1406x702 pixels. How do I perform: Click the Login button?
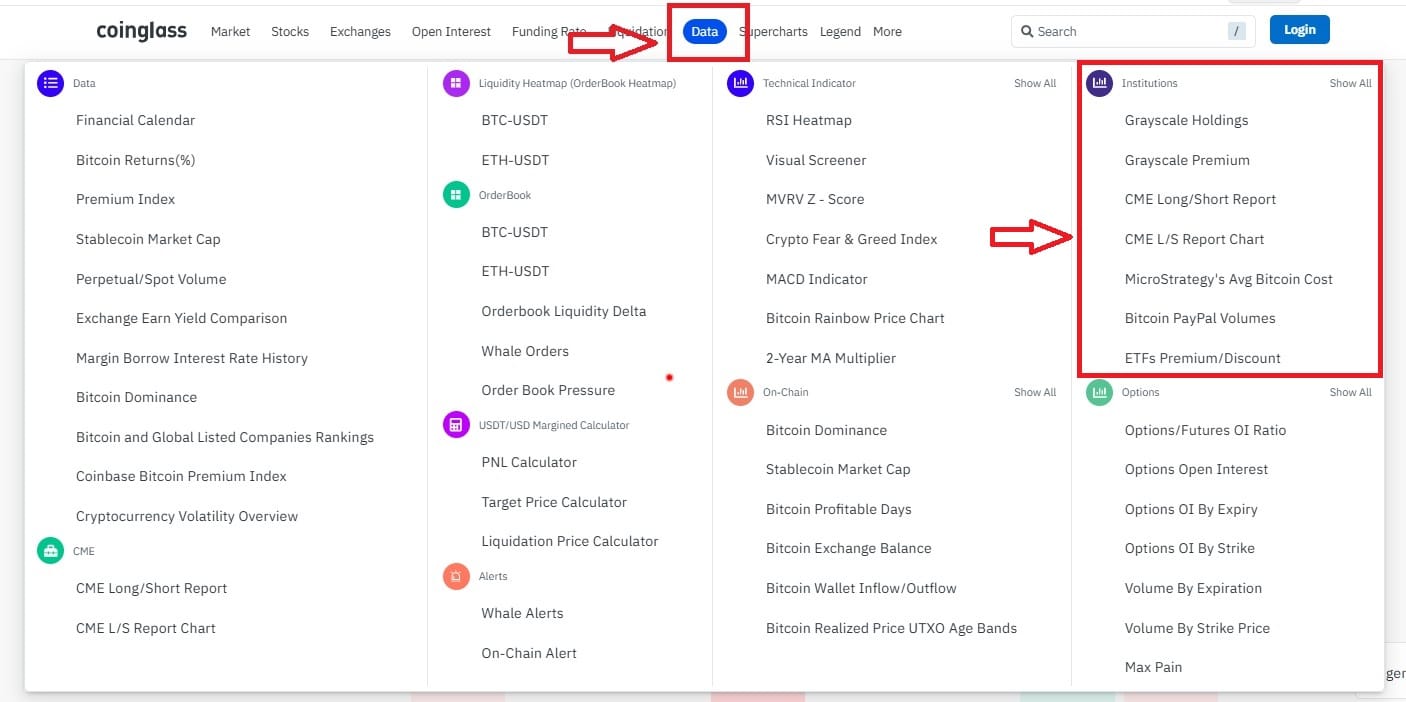(x=1300, y=30)
